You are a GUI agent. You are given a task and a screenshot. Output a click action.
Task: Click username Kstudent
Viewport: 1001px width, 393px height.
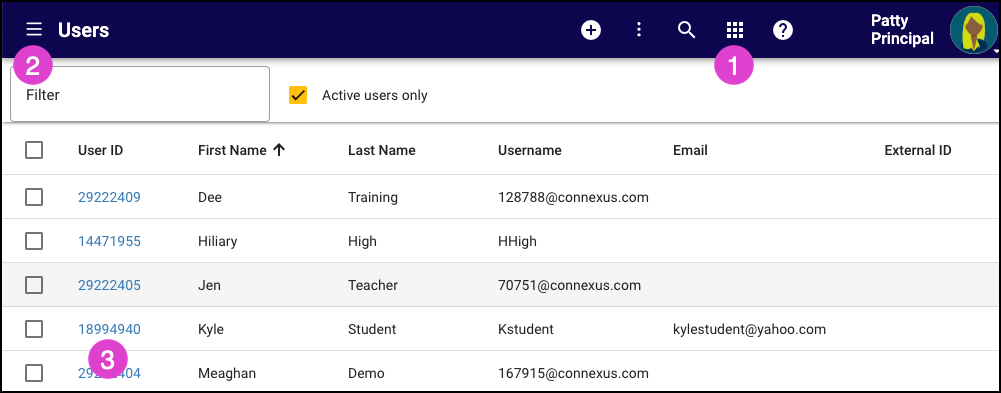click(526, 329)
